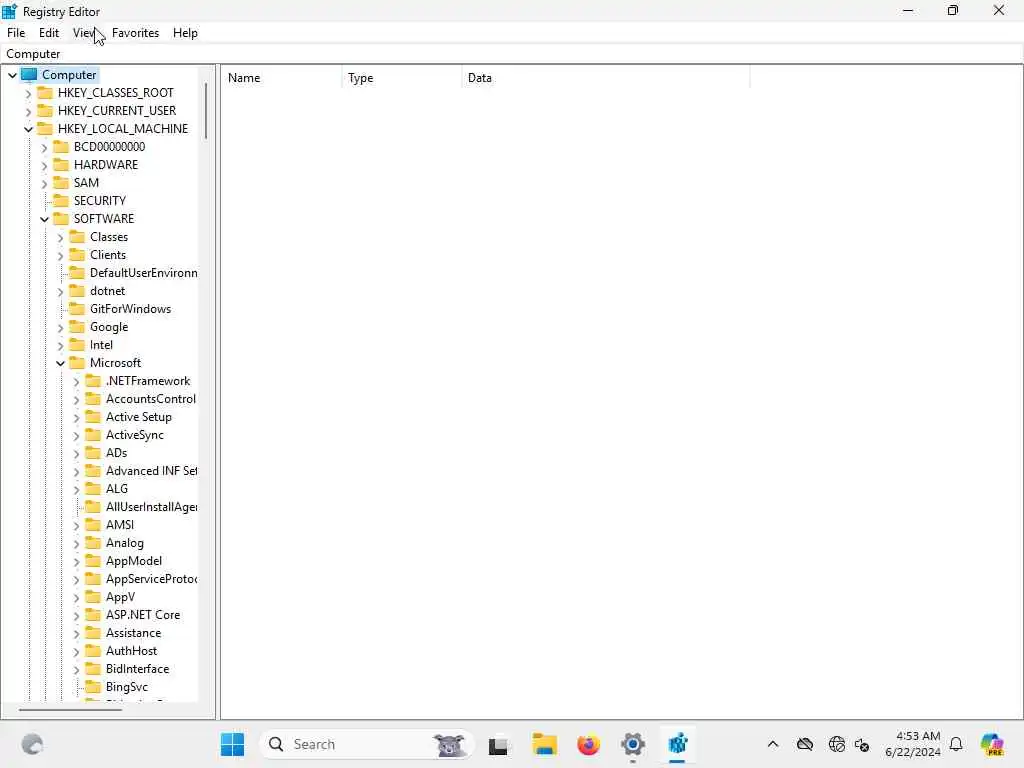This screenshot has width=1024, height=768.
Task: Open the File menu
Action: click(16, 33)
